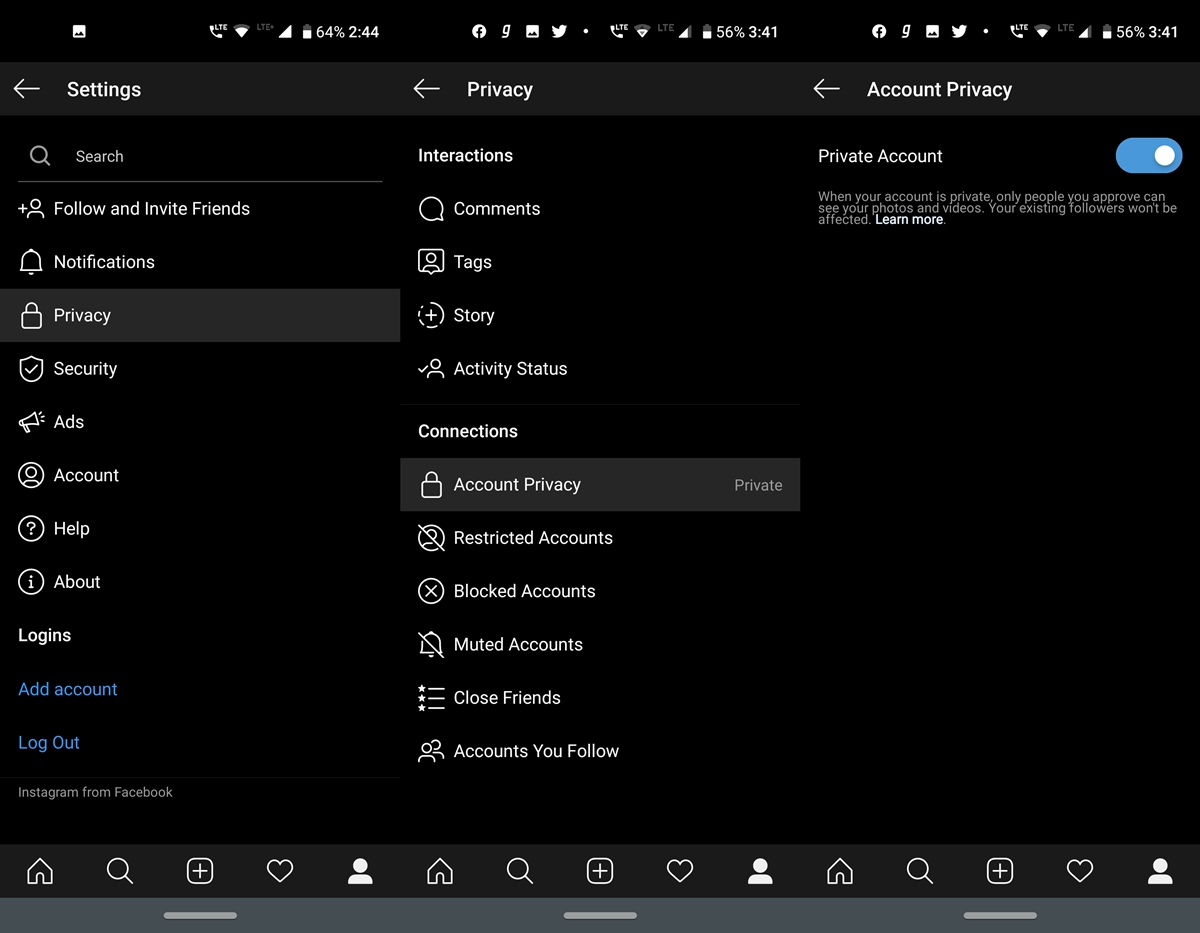The width and height of the screenshot is (1200, 933).
Task: Click the Ads megaphone icon
Action: coord(31,422)
